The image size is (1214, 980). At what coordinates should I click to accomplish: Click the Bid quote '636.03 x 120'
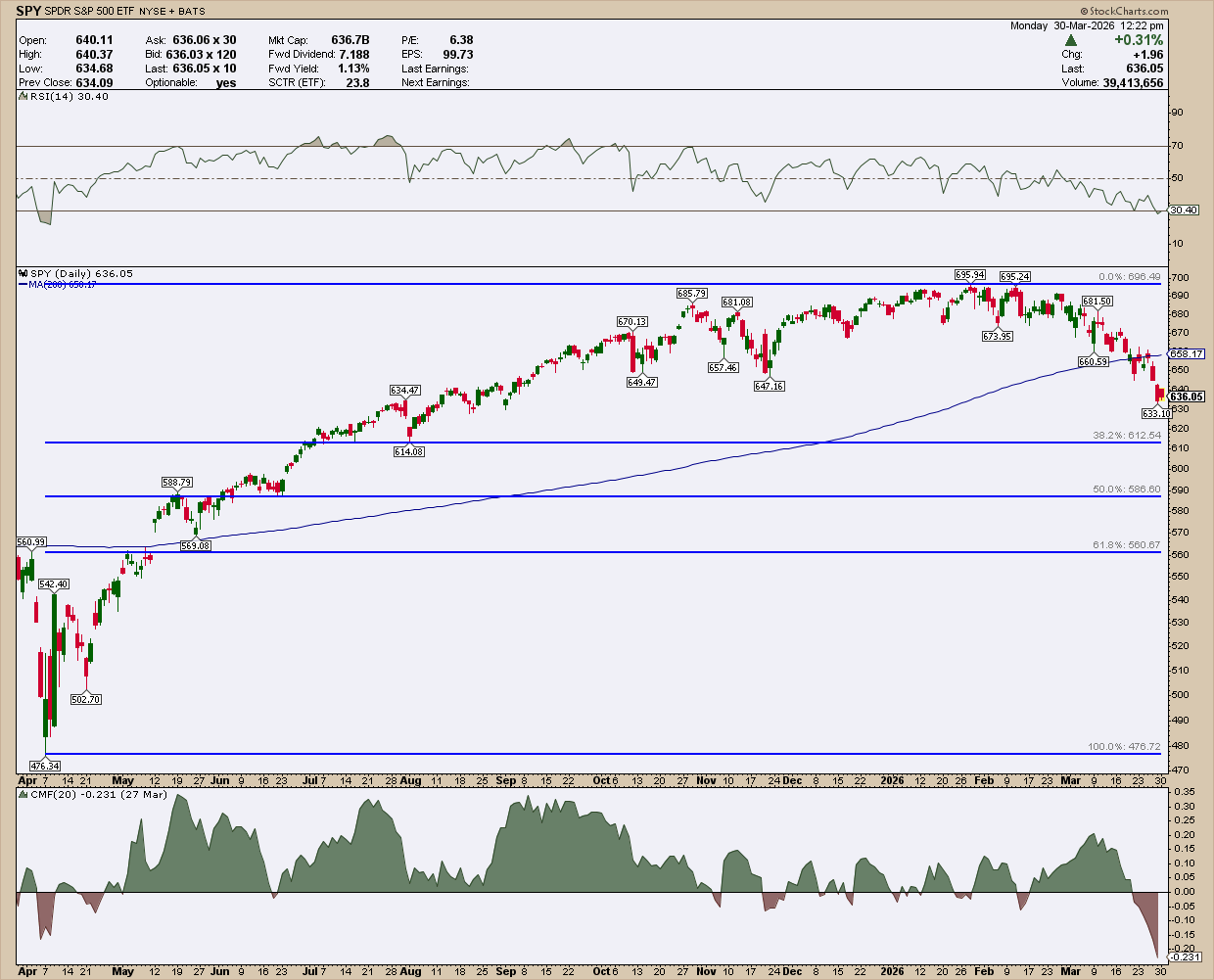coord(201,55)
